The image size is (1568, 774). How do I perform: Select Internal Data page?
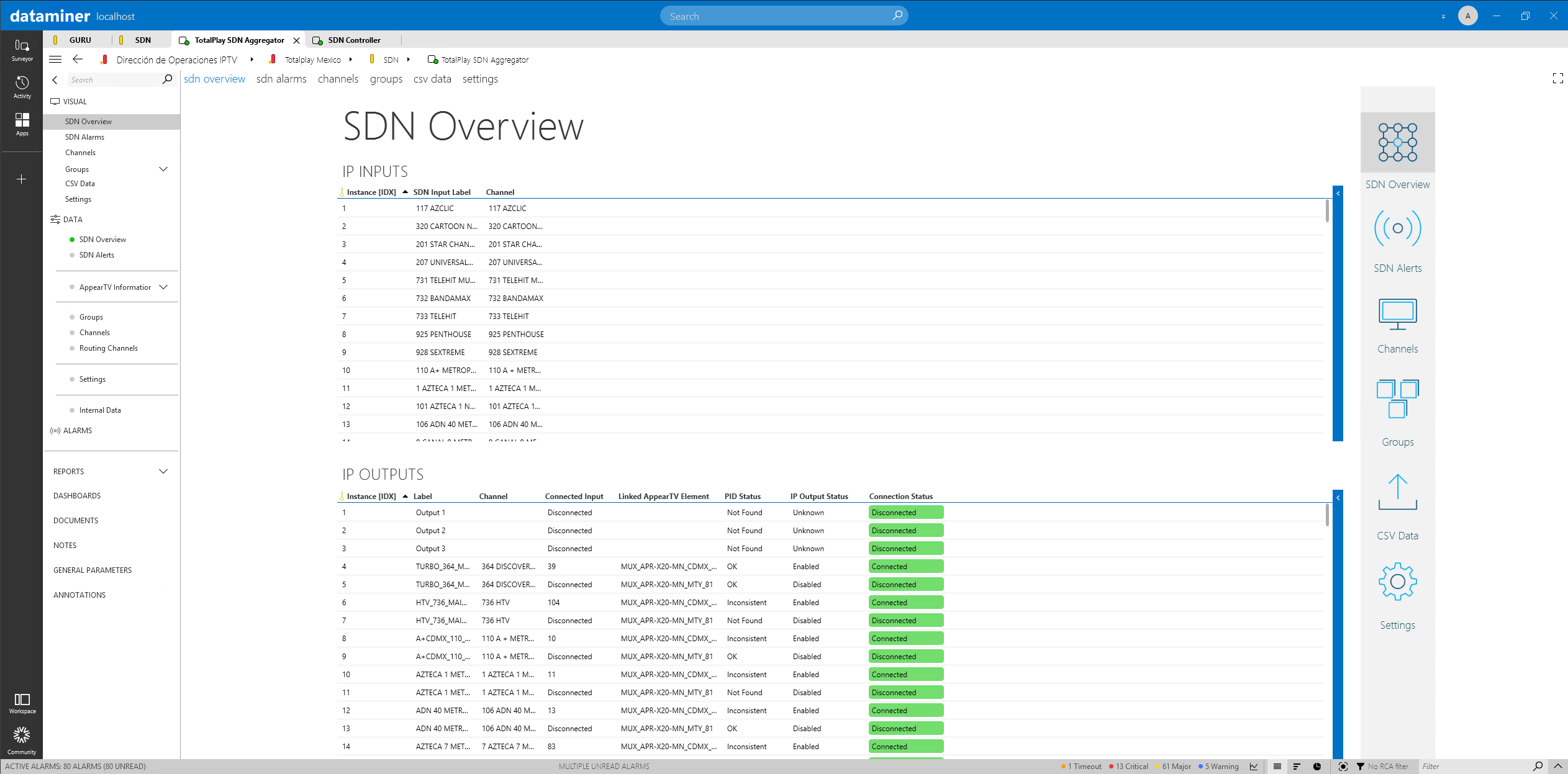pos(100,410)
